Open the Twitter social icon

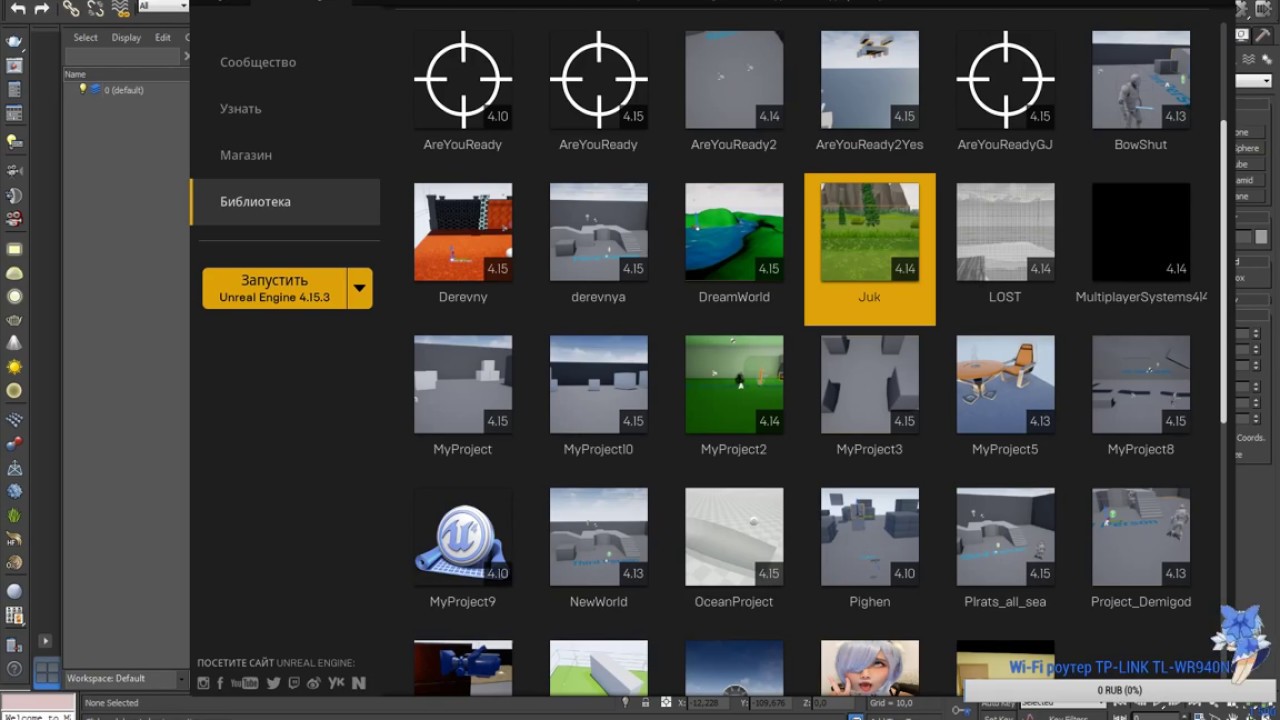pyautogui.click(x=274, y=683)
